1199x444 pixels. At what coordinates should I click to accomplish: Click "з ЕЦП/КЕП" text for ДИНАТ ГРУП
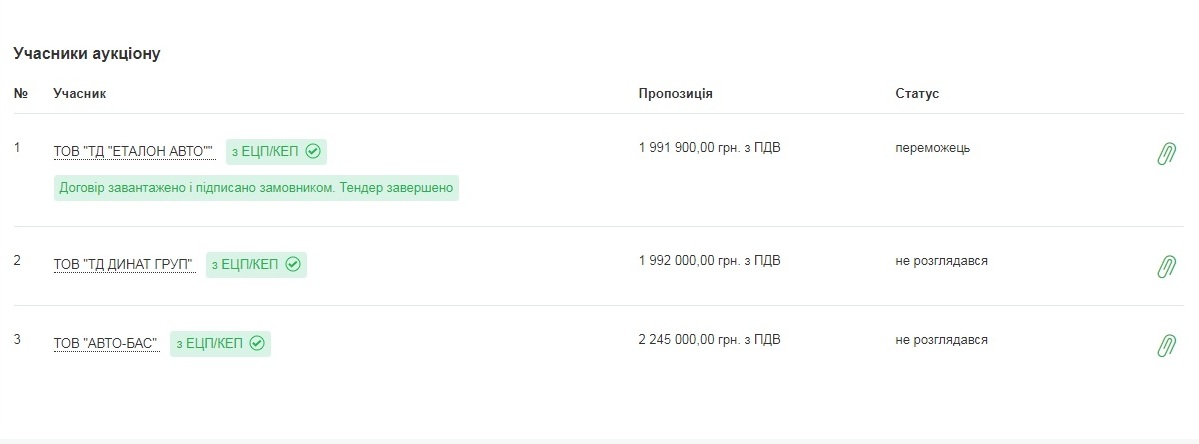245,264
